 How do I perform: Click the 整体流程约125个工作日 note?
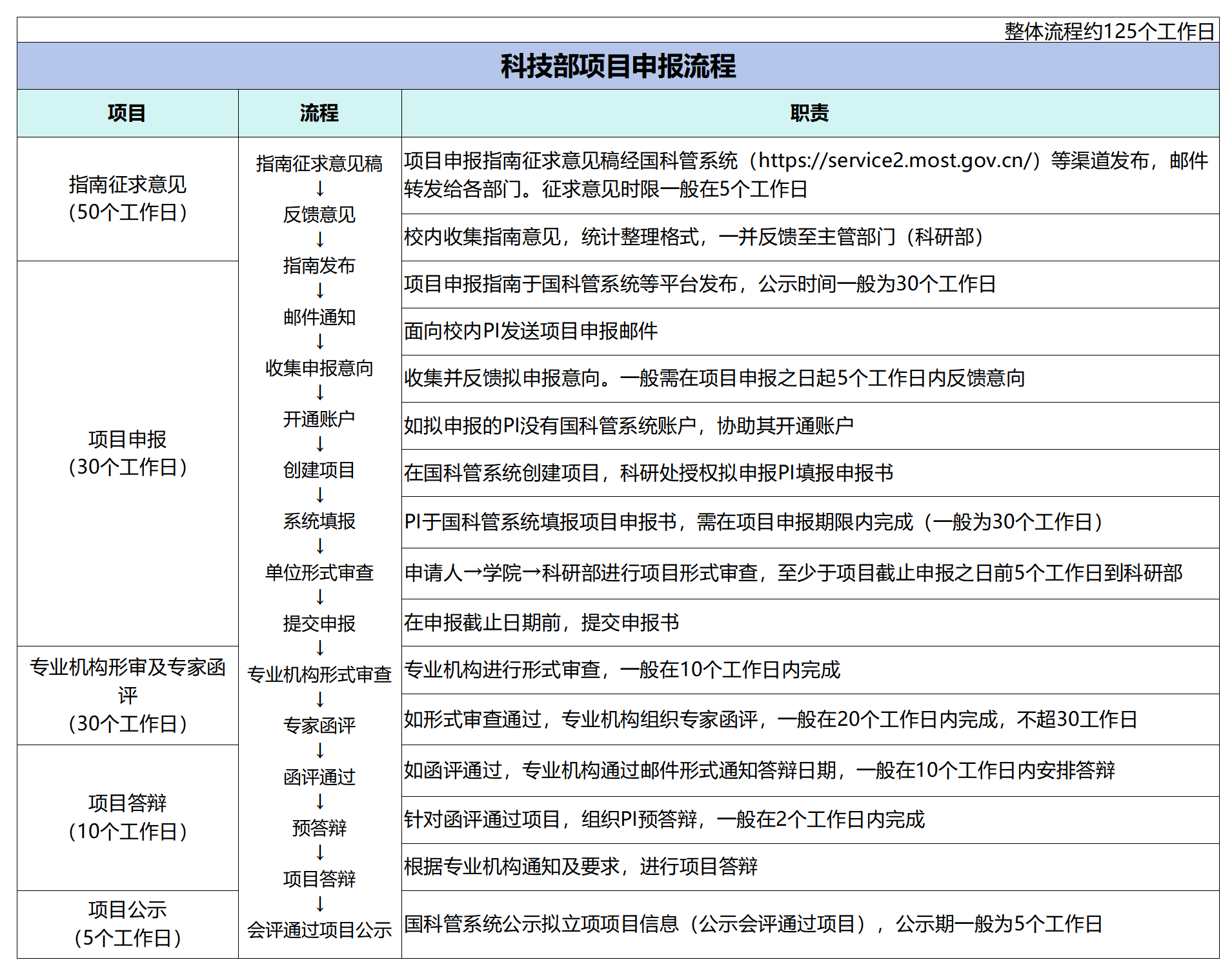tap(1109, 31)
